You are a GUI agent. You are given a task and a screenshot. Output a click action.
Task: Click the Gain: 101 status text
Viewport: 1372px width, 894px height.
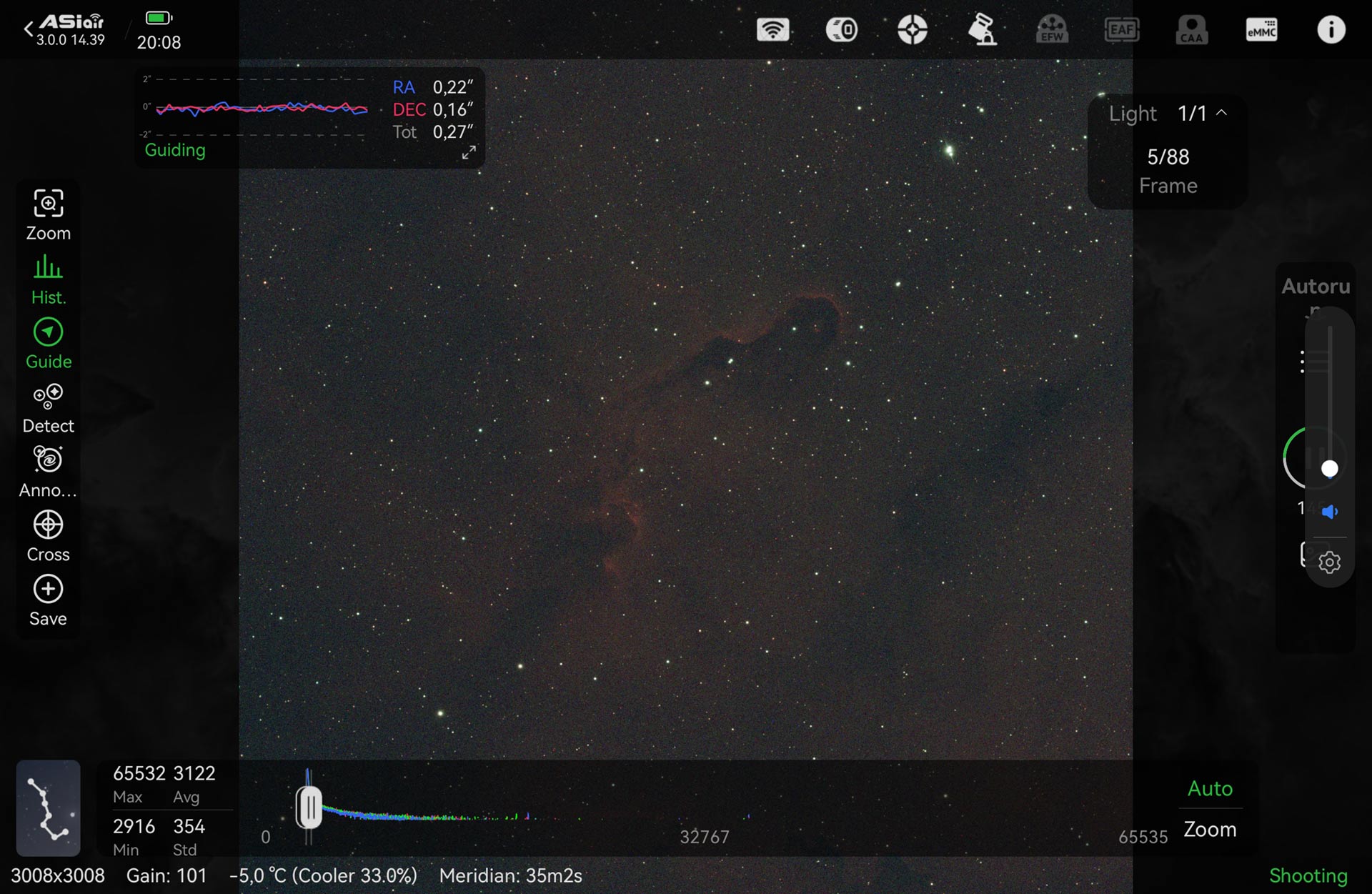[x=166, y=875]
